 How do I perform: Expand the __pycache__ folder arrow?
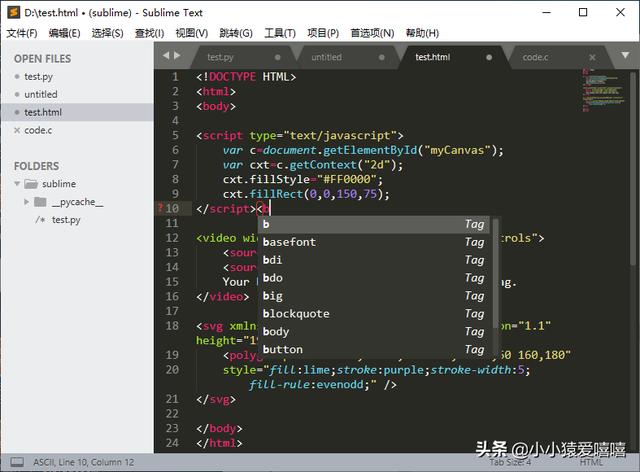click(26, 202)
